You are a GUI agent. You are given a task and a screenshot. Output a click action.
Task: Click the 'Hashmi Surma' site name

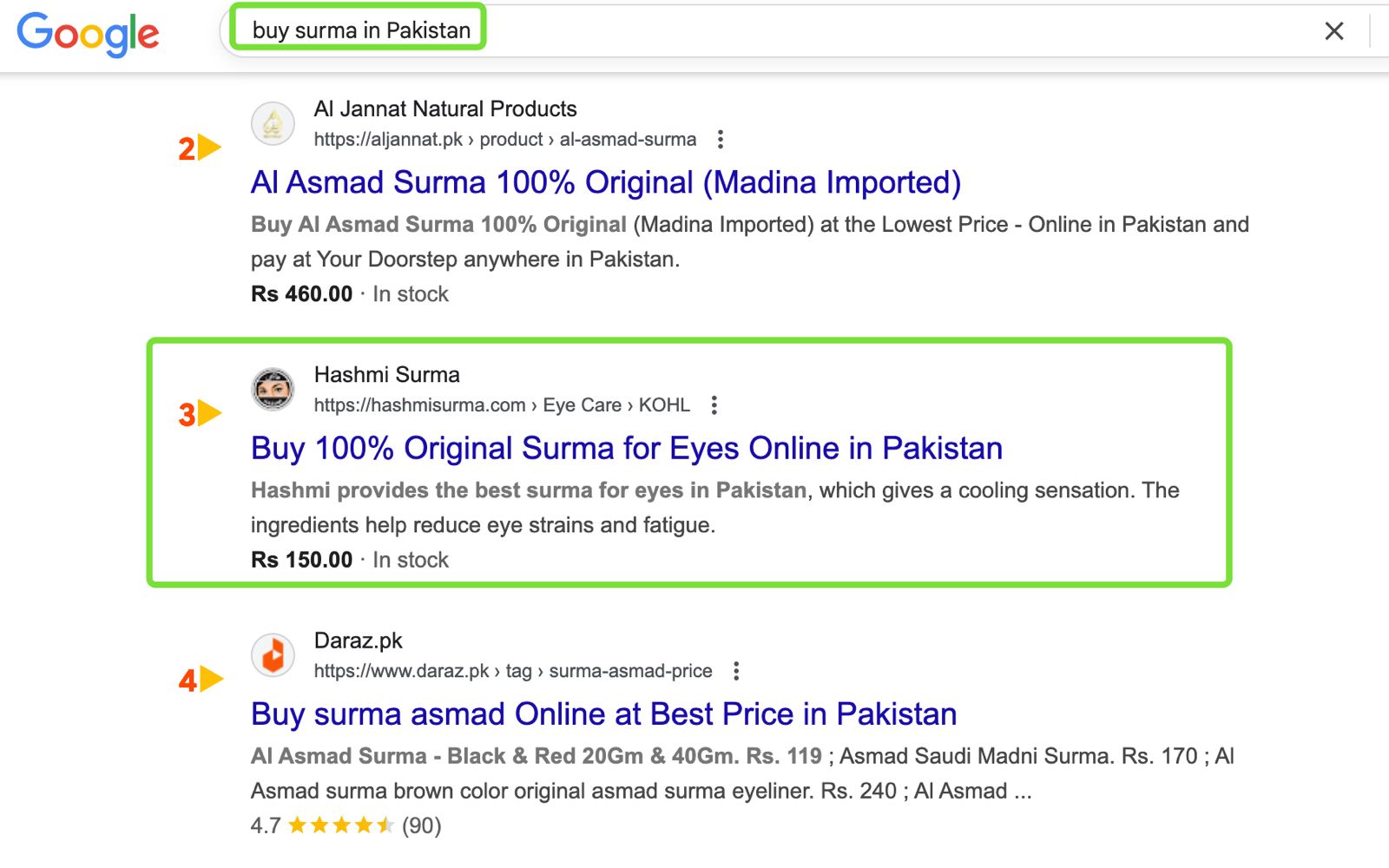pos(387,374)
